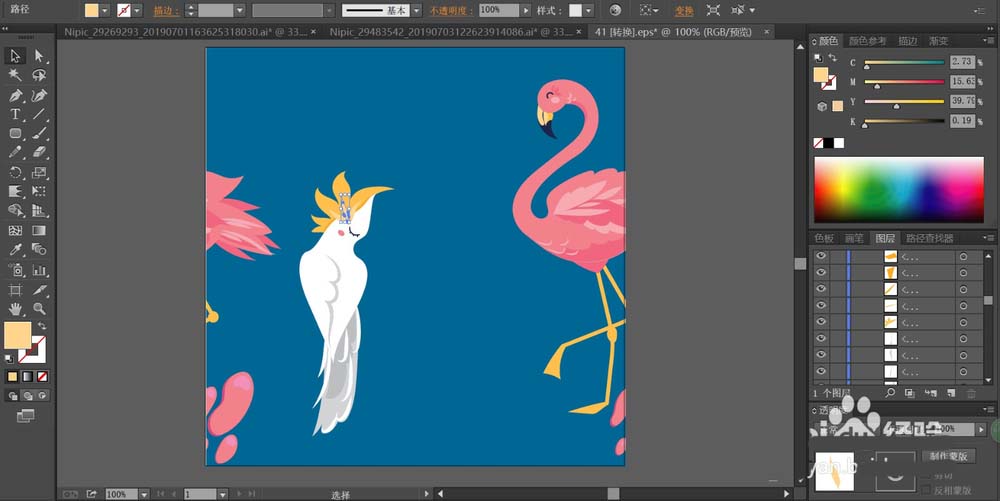Viewport: 1000px width, 501px height.
Task: Open the 样式 style dropdown
Action: click(x=589, y=10)
